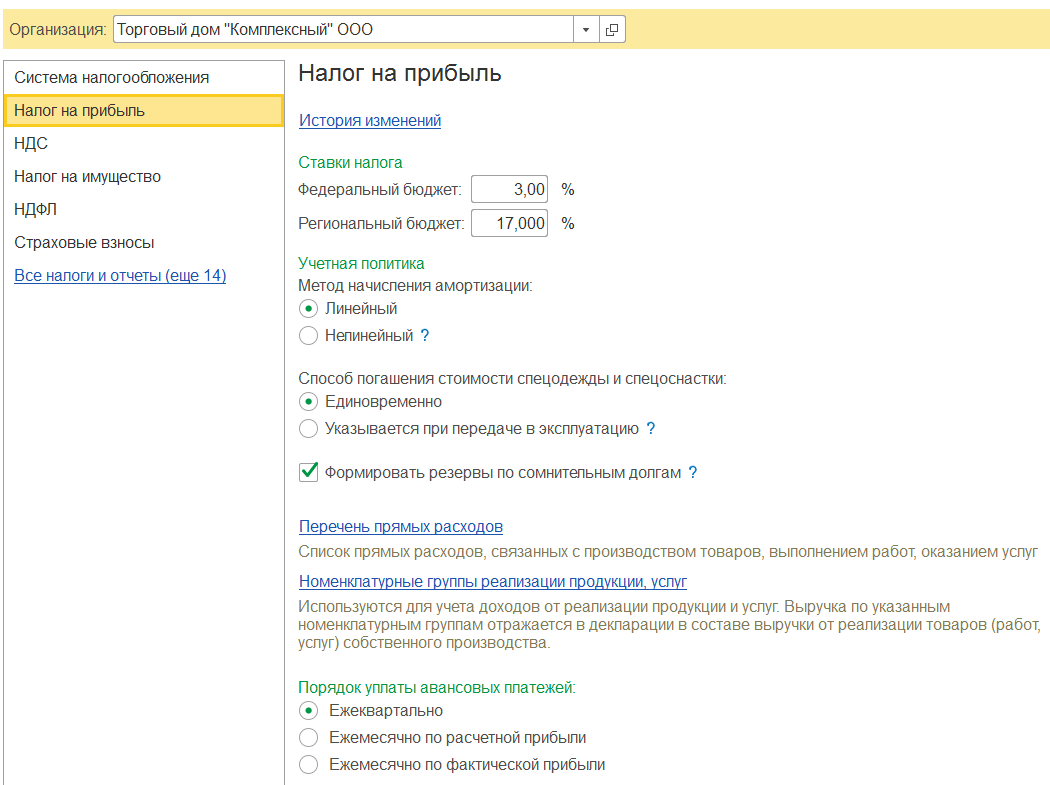
Task: Open help for Нелинейный amortization method
Action: (x=425, y=336)
